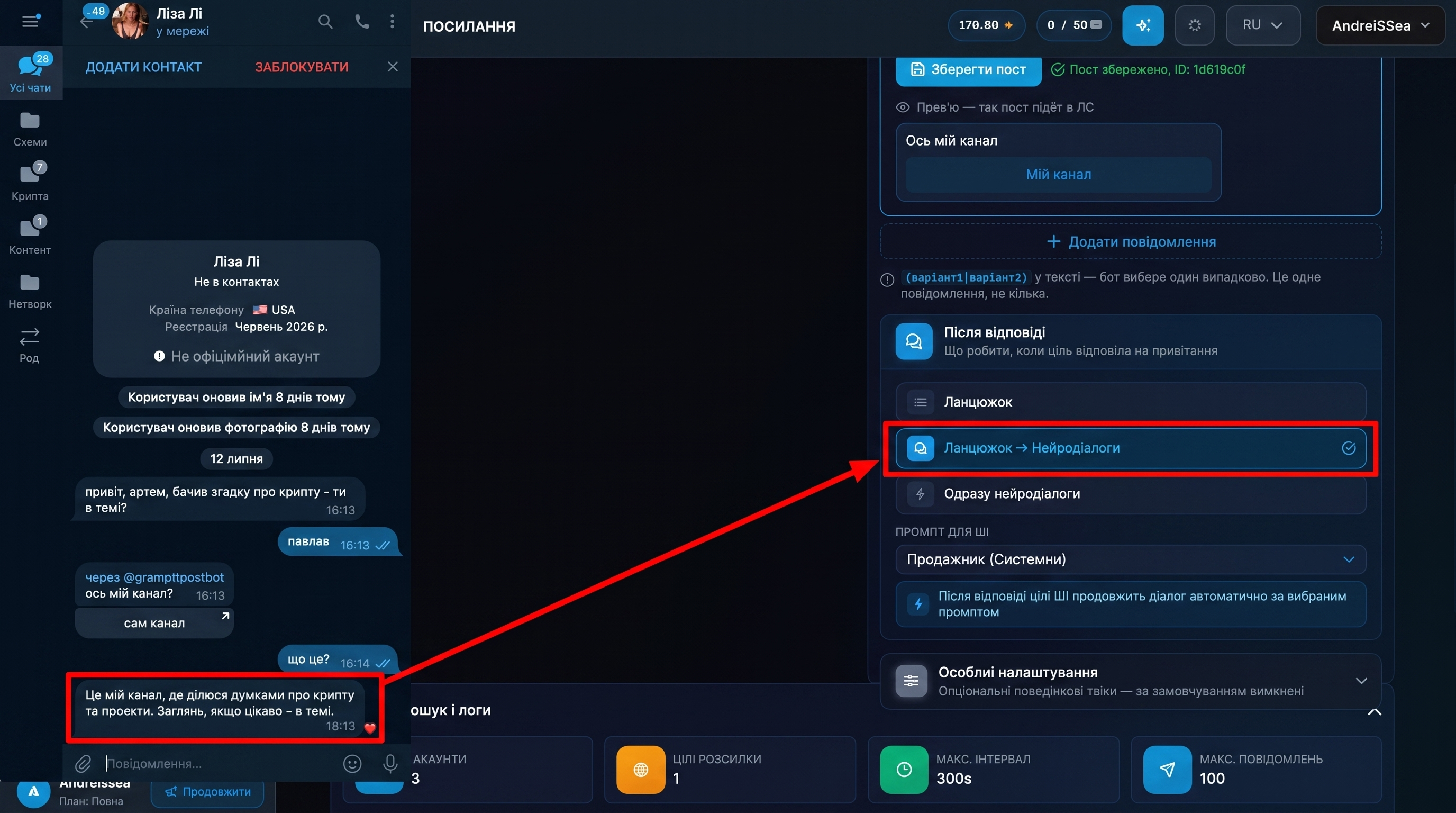1456x813 pixels.
Task: Click the Продовжити plan button
Action: click(x=207, y=791)
